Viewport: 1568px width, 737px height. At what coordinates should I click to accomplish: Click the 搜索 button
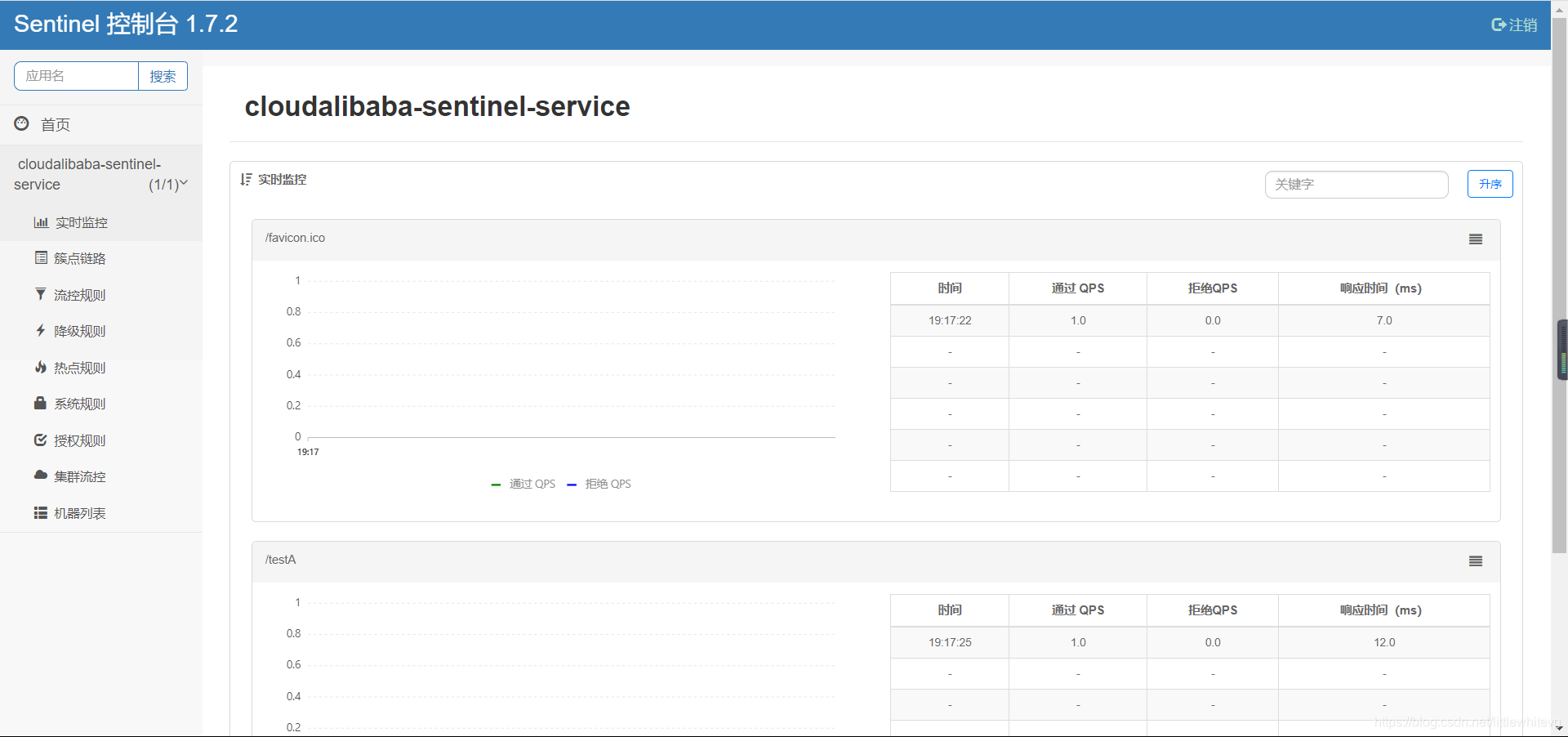(x=163, y=76)
